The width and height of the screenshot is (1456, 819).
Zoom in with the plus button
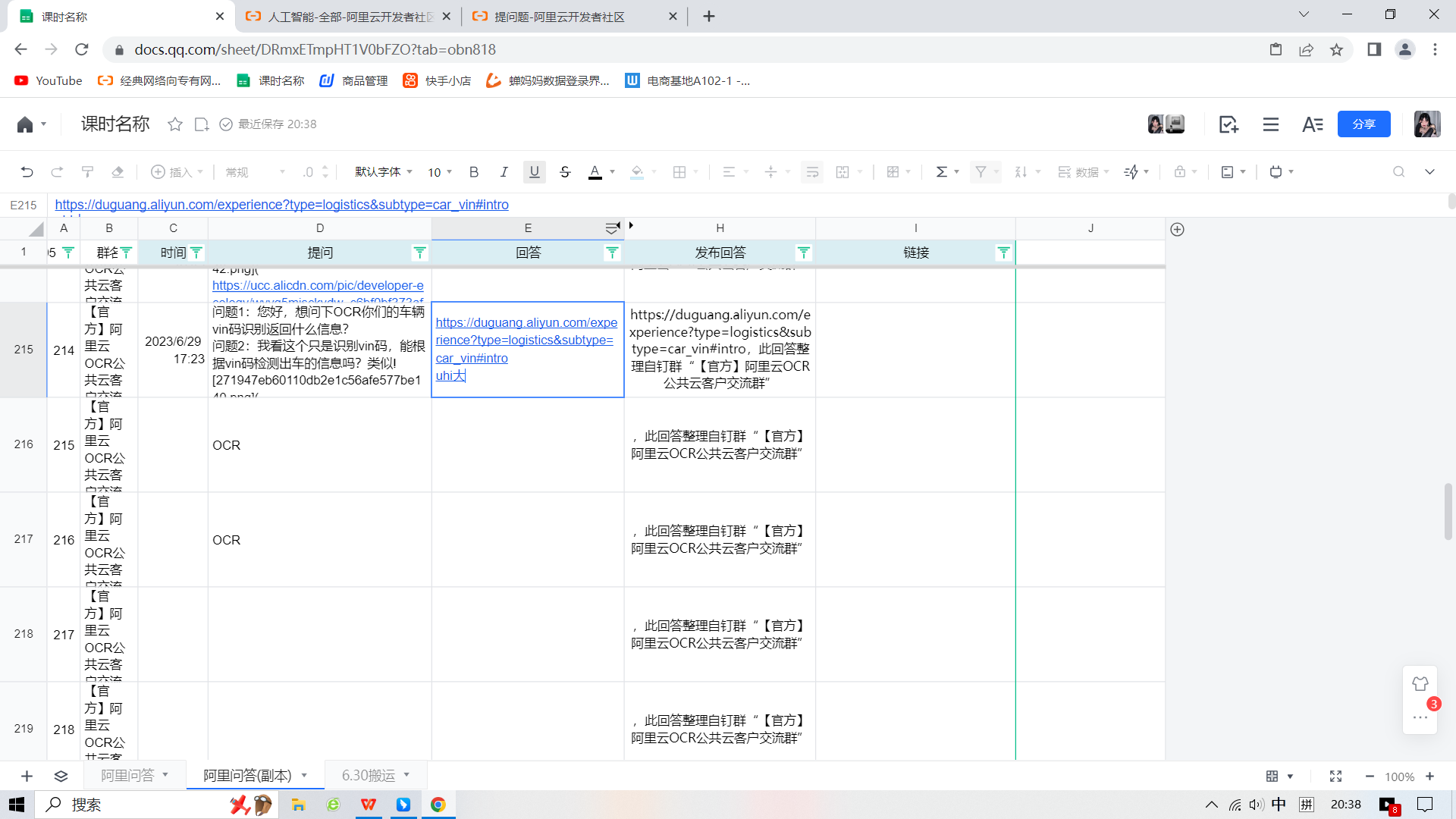pyautogui.click(x=1429, y=776)
